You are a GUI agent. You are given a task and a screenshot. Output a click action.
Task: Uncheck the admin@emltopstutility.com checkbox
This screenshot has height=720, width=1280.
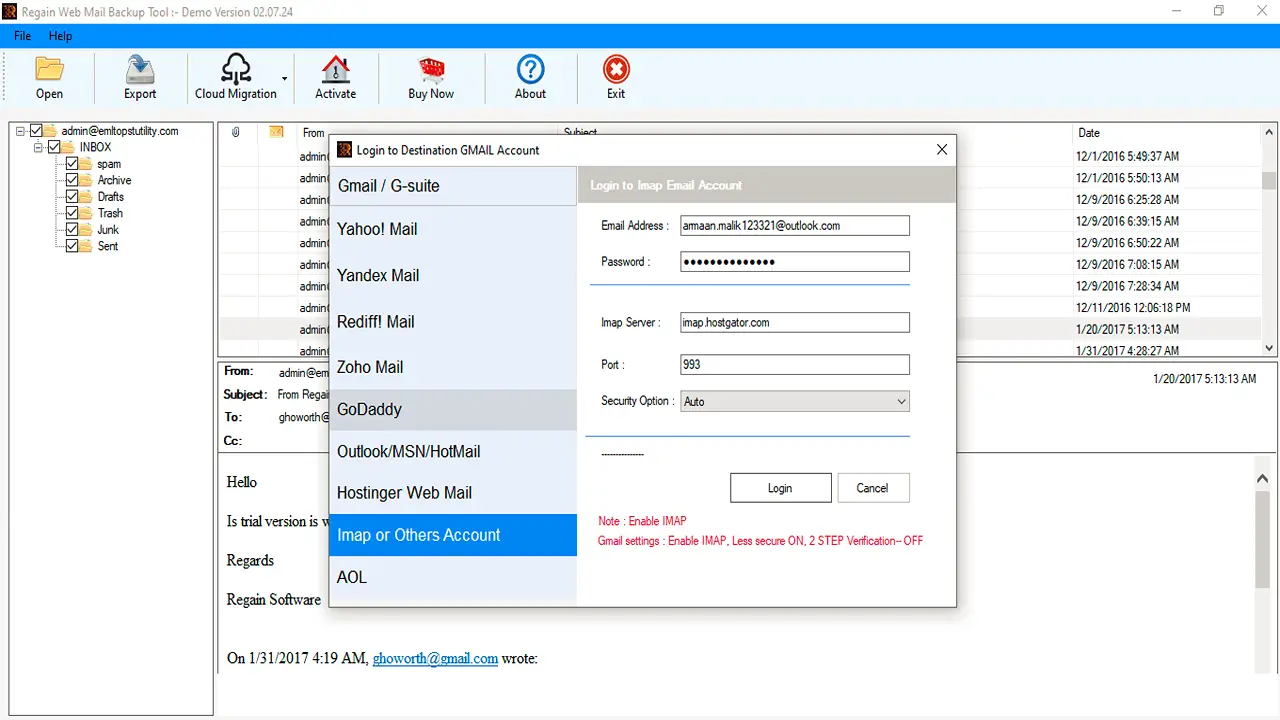37,131
